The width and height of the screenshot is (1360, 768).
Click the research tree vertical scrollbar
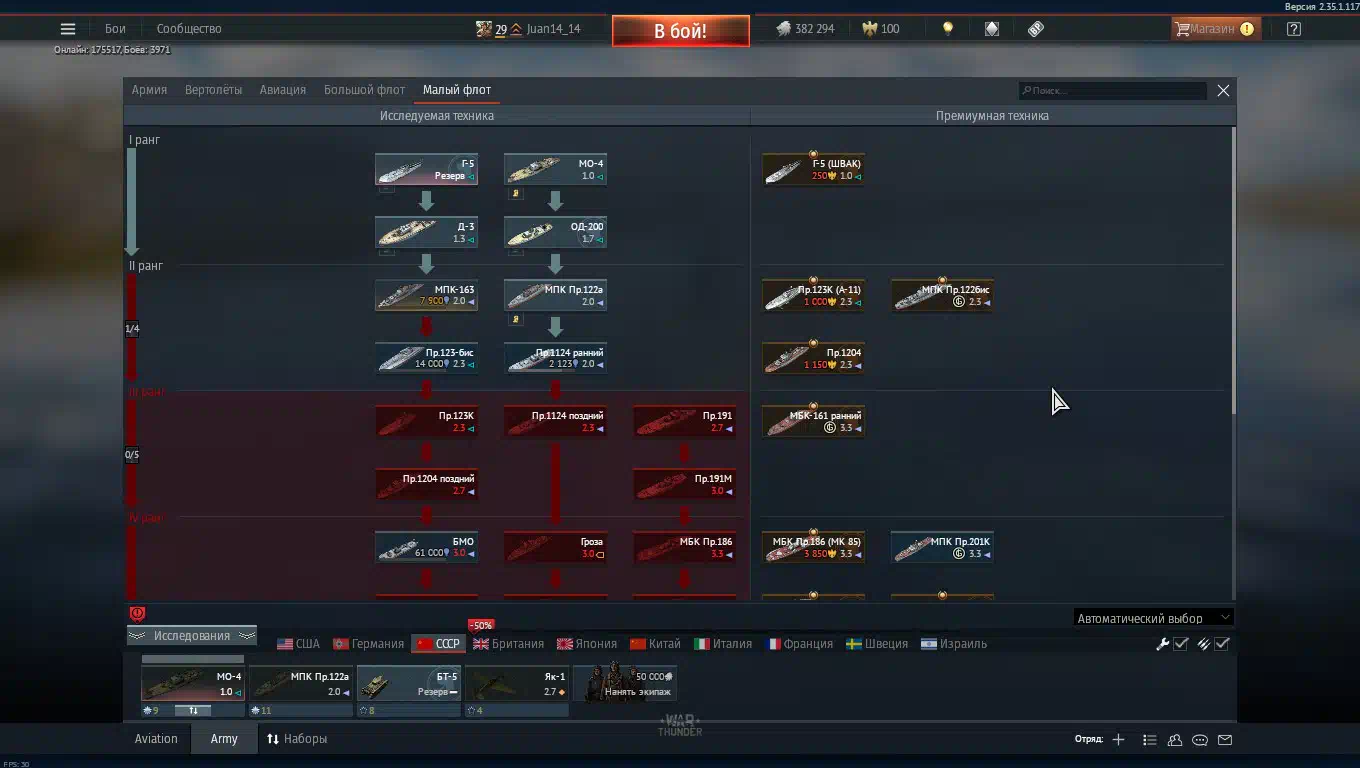pyautogui.click(x=1233, y=270)
